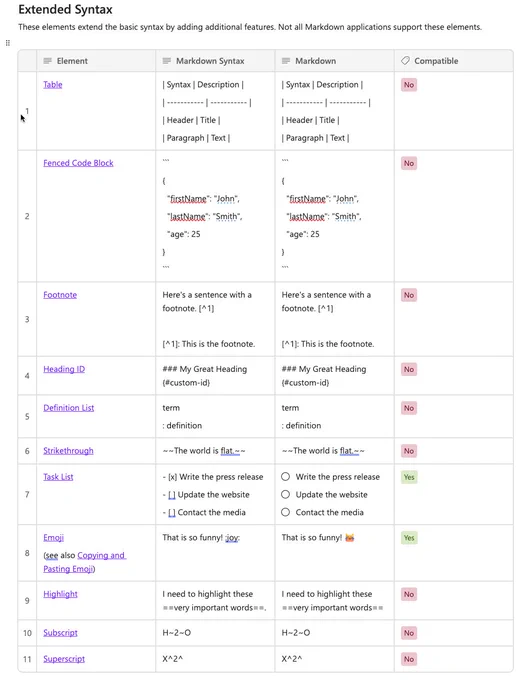
Task: Click the text icon beside Markdown Syntax header
Action: [166, 61]
